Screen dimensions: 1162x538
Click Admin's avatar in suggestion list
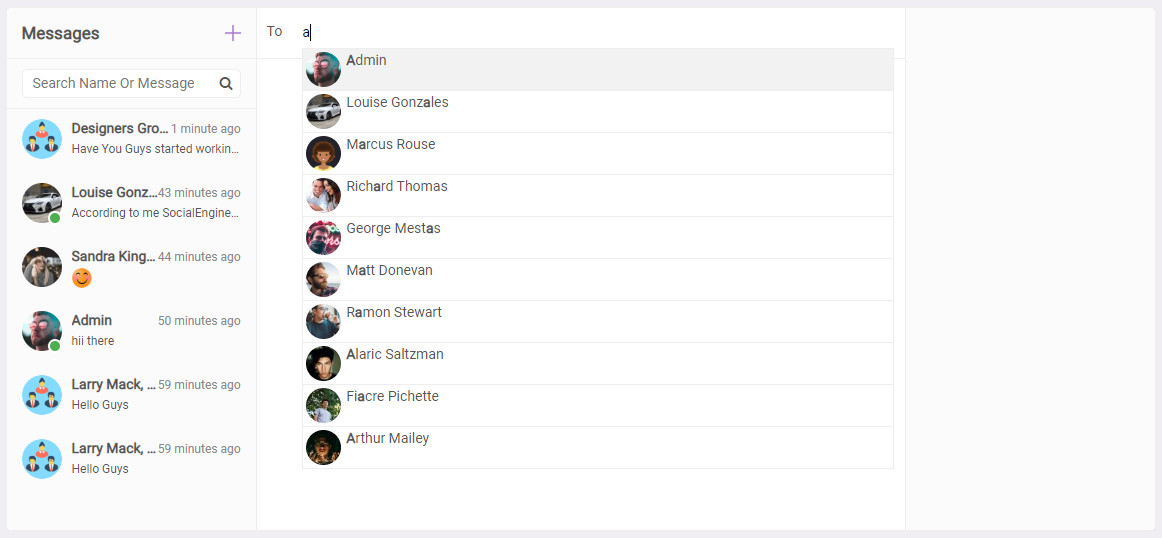coord(323,70)
